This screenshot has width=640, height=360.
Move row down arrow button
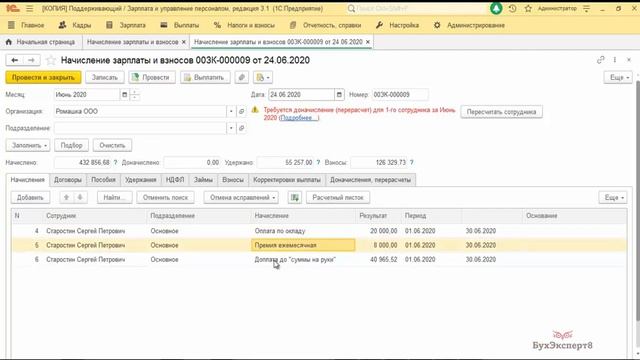point(80,198)
